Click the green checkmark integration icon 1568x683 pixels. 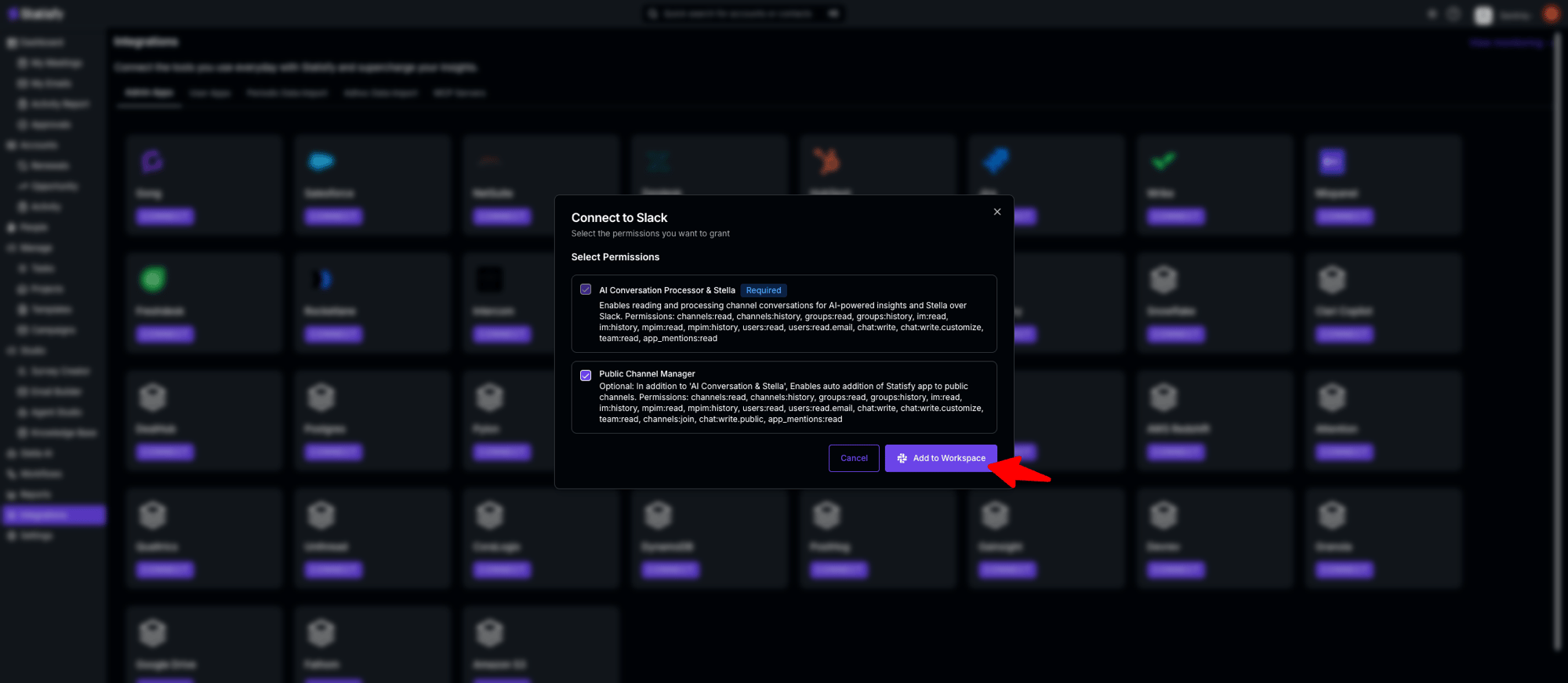[1163, 161]
